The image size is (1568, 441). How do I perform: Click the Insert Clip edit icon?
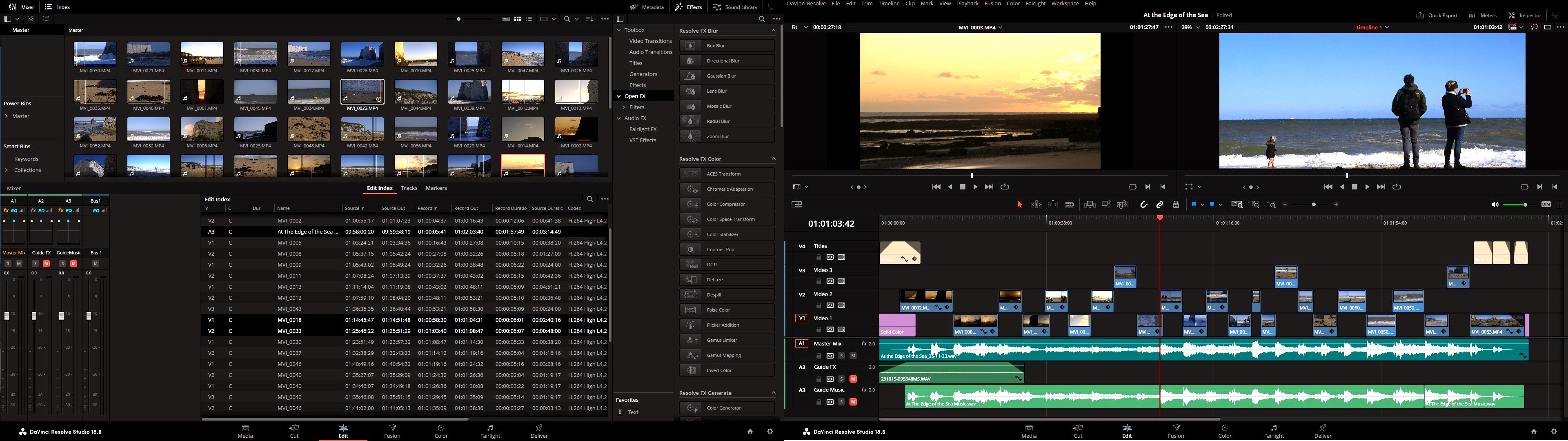point(1090,205)
